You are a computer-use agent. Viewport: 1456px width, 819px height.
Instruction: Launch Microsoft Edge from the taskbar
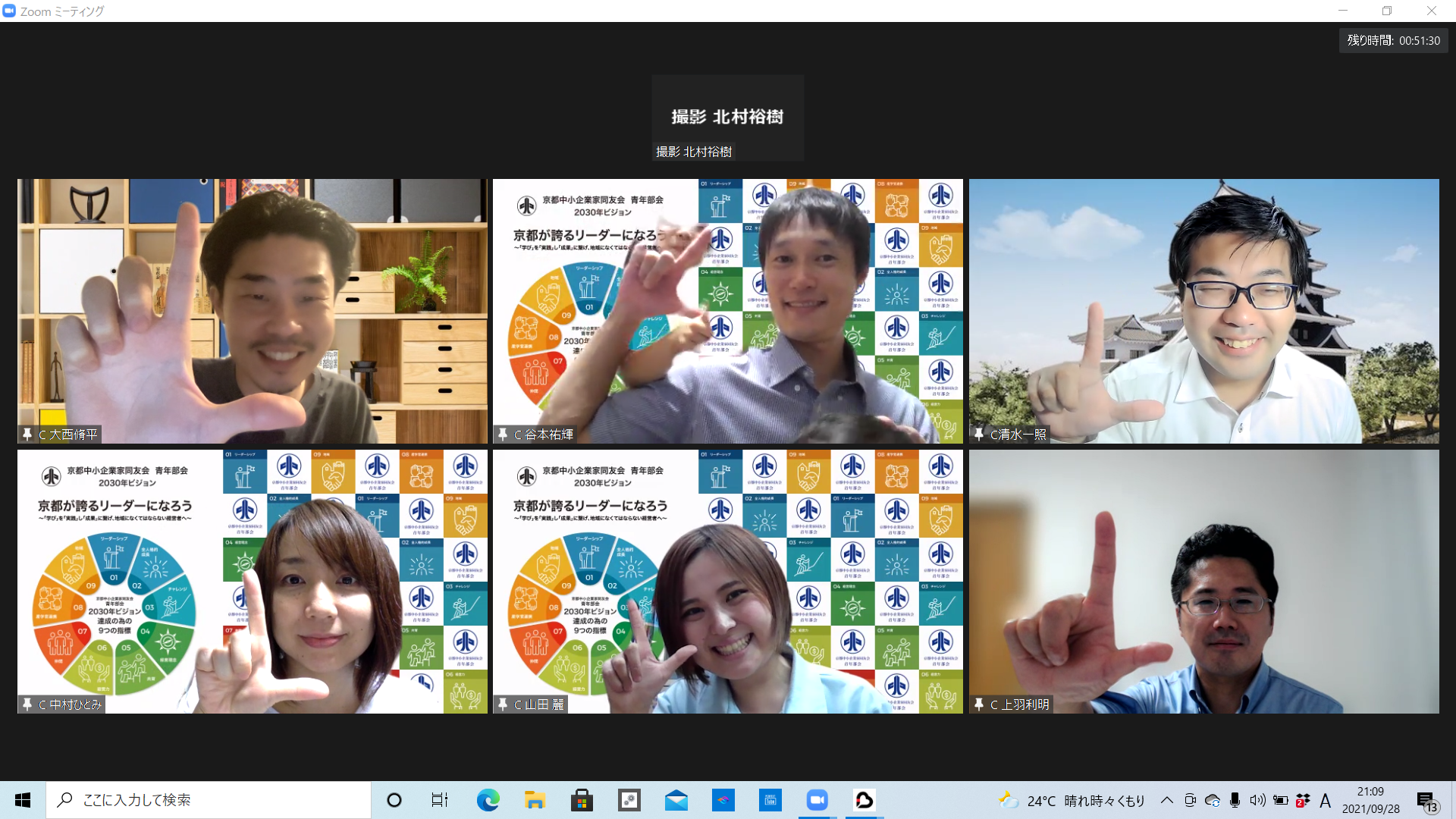(x=488, y=800)
